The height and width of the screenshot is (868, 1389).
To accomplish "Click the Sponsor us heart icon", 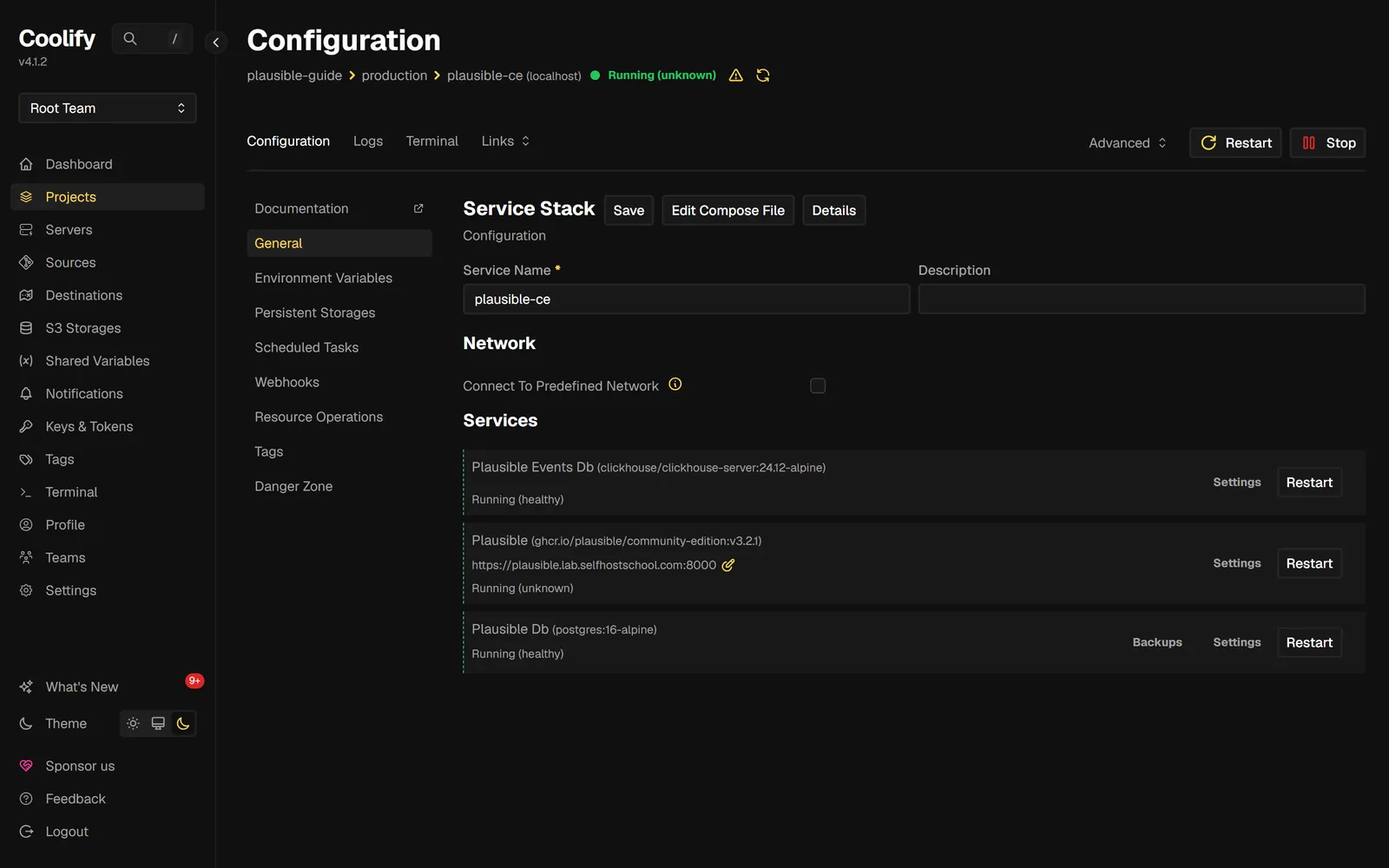I will (x=26, y=766).
